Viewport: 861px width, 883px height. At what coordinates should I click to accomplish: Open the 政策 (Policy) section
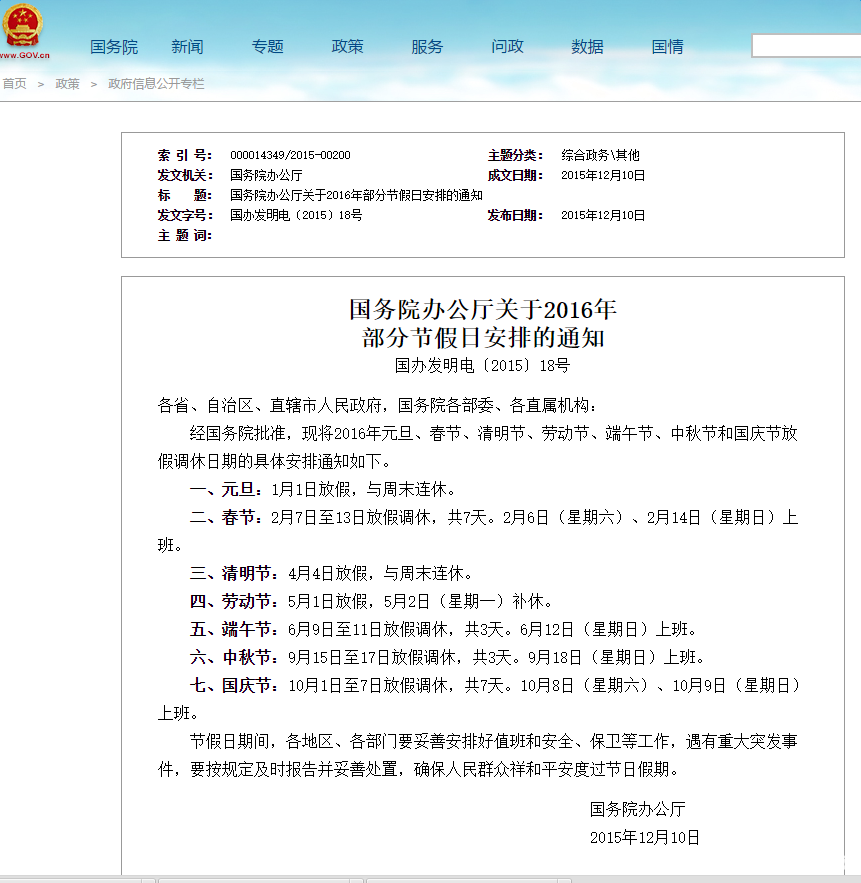coord(347,45)
